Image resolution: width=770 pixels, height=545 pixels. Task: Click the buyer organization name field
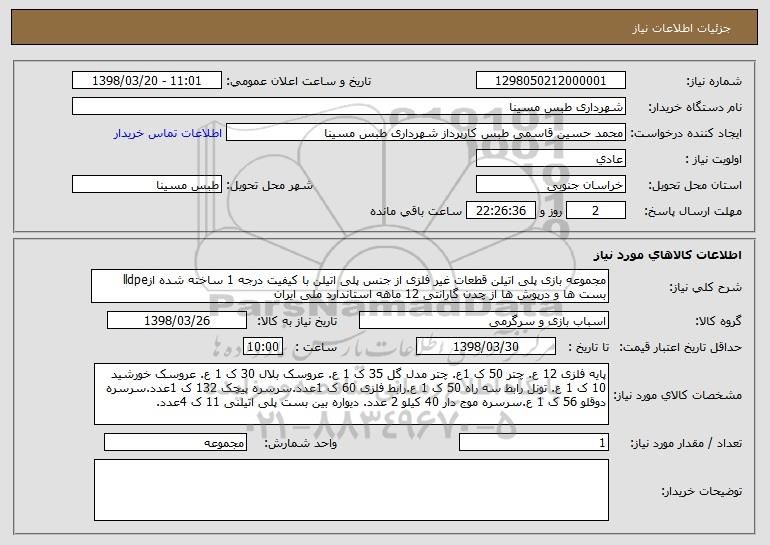click(x=349, y=107)
